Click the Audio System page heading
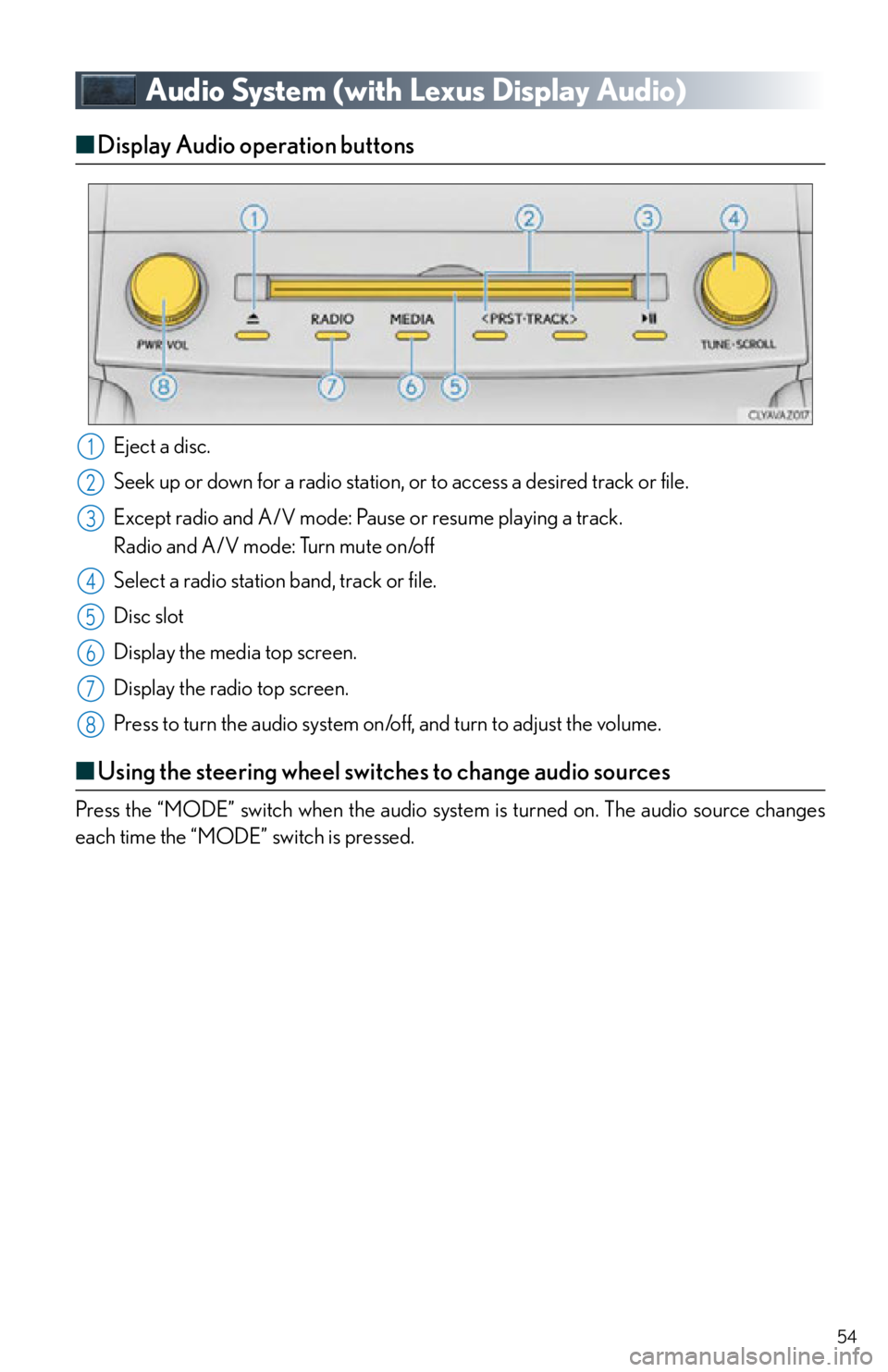Viewport: 888px width, 1372px height. 415,91
